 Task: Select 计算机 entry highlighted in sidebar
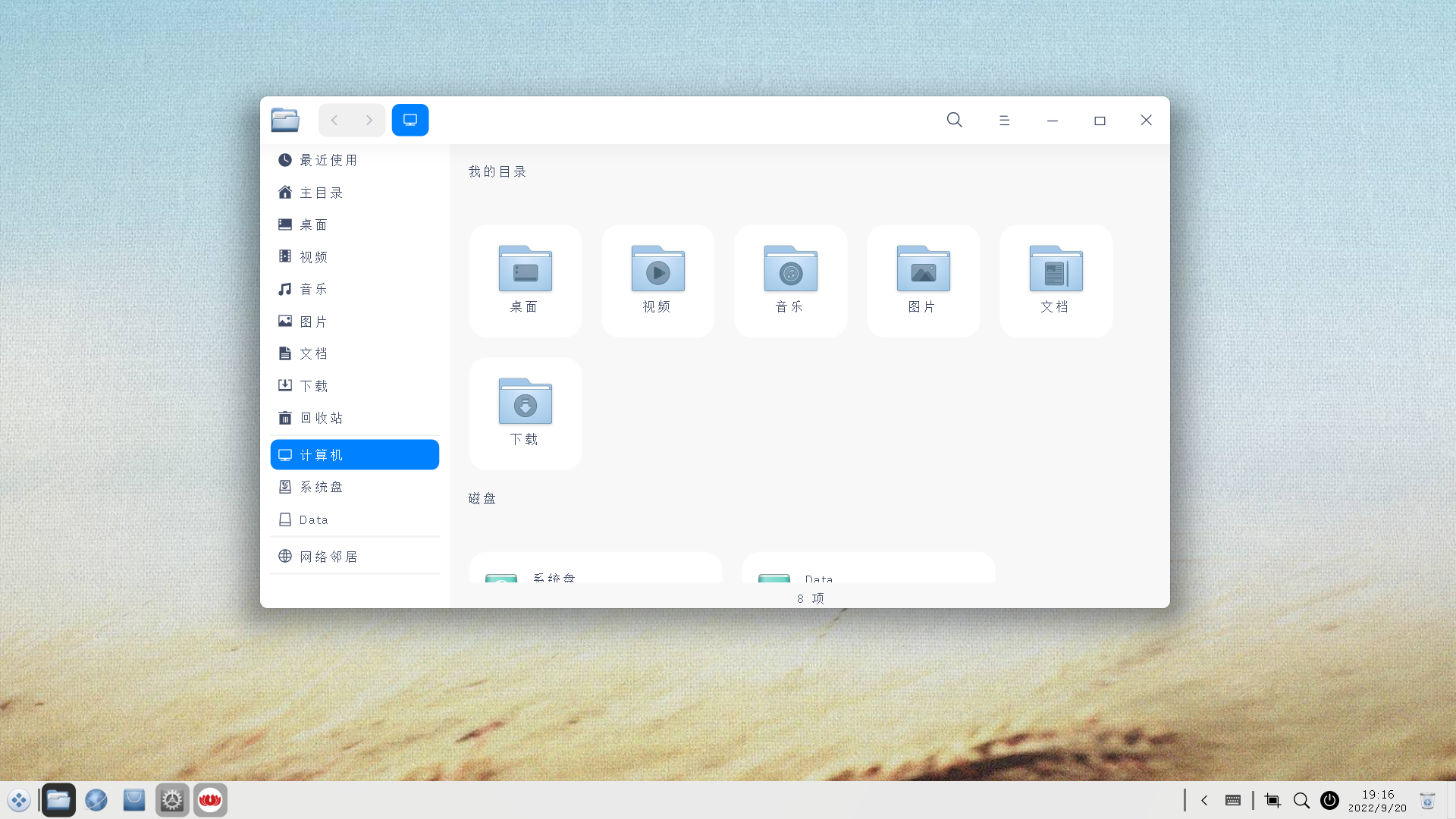[x=322, y=454]
